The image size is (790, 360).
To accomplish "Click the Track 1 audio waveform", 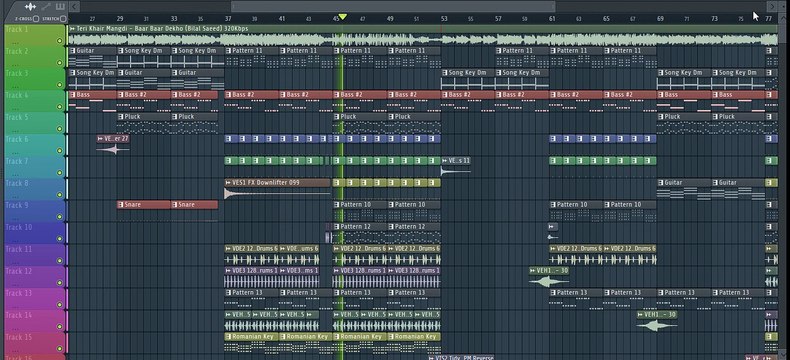I will tap(423, 39).
